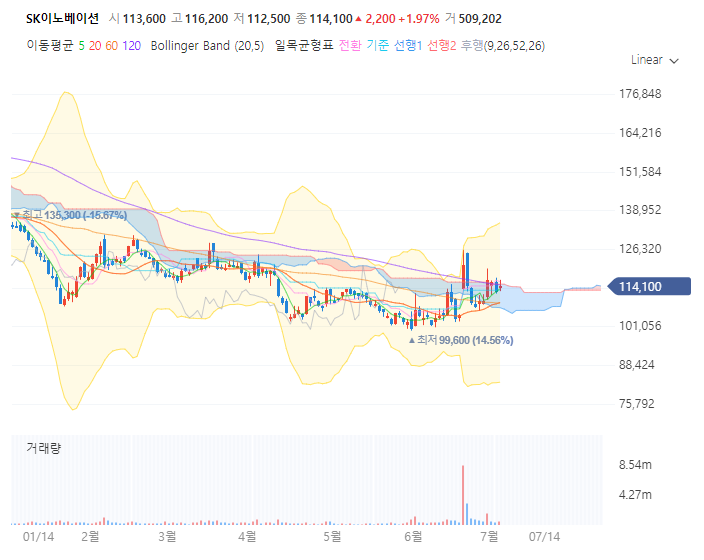Click the 176,848 price axis label
Viewport: 704px width, 560px height.
coord(640,94)
